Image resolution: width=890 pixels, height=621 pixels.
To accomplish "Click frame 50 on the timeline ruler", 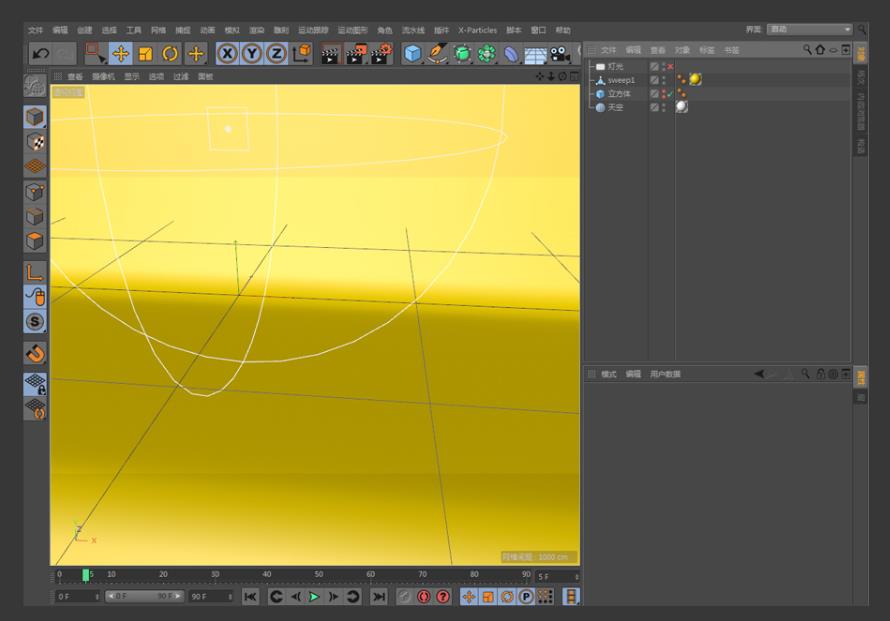I will [319, 575].
